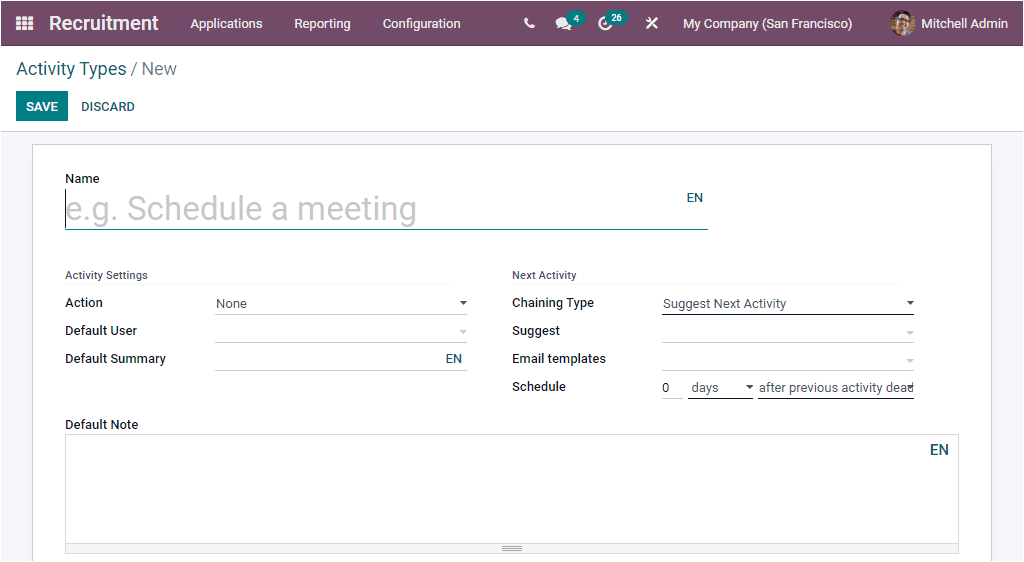Discard the new activity type
Viewport: 1024px width, 562px height.
coord(108,106)
